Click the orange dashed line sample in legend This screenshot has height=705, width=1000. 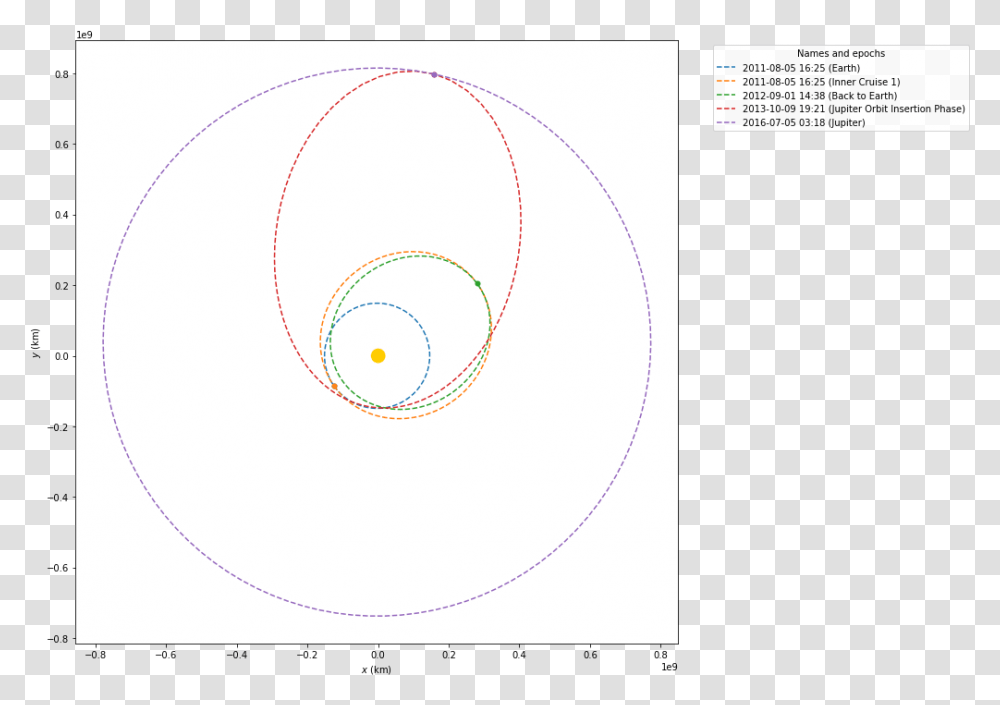point(726,82)
